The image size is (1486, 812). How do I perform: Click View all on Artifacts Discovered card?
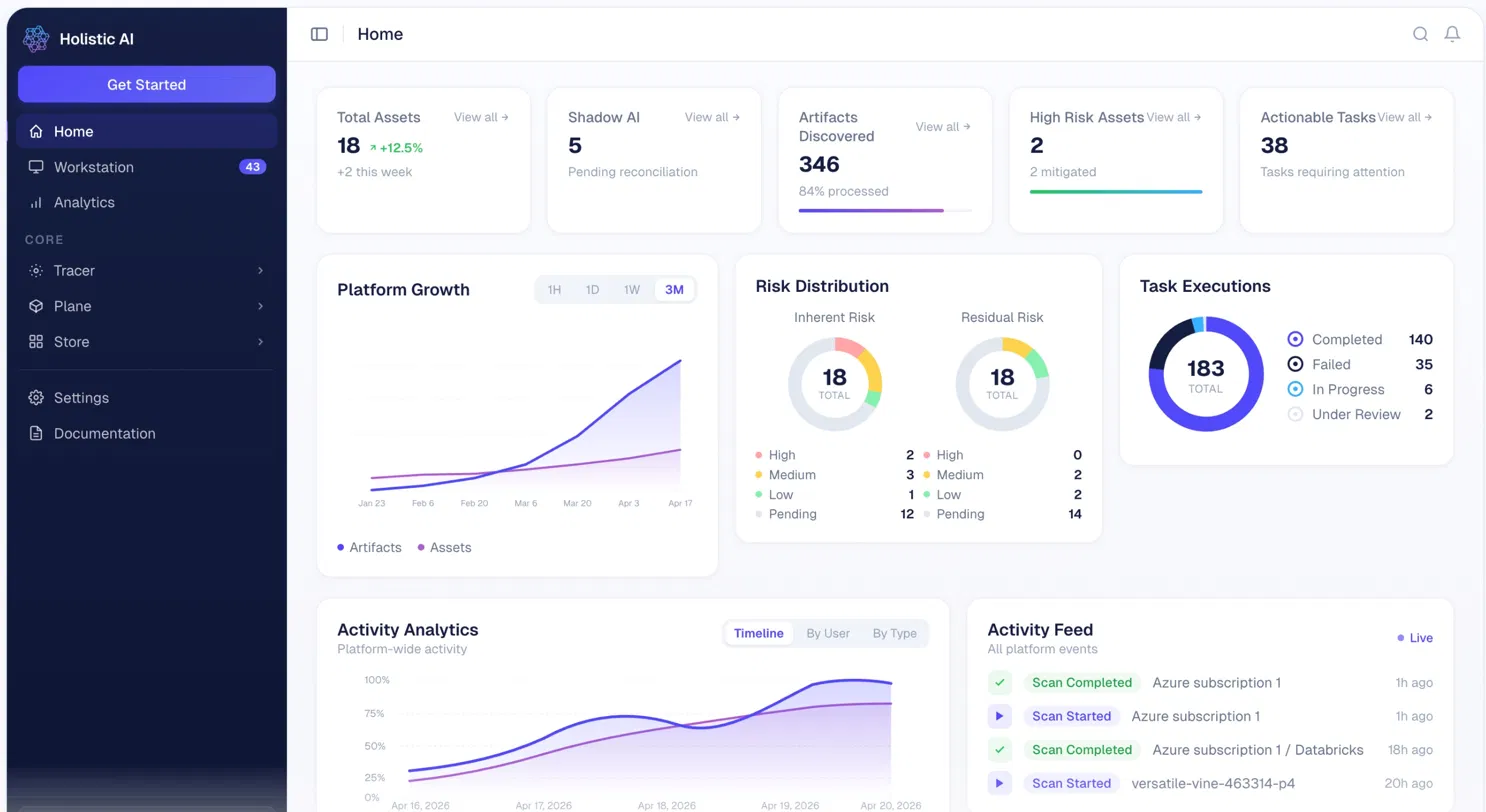tap(943, 127)
